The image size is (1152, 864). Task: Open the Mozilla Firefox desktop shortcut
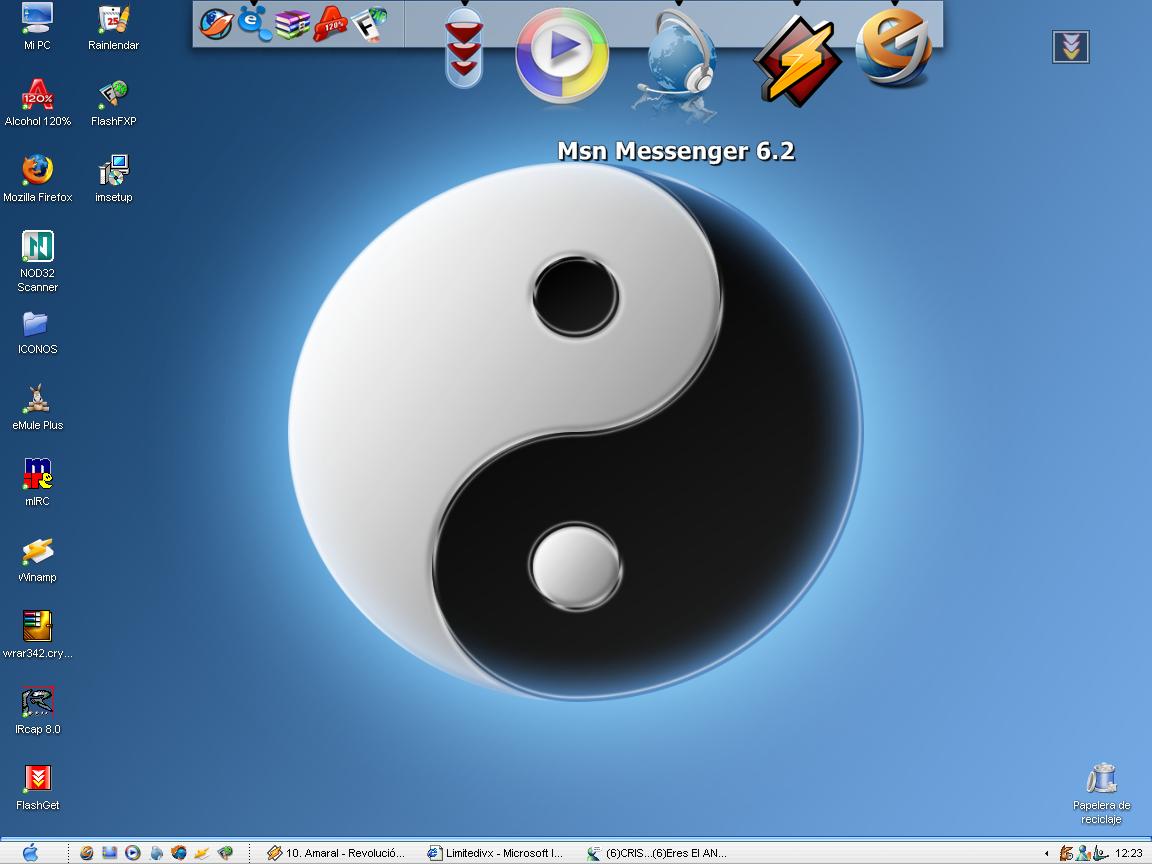(x=37, y=179)
